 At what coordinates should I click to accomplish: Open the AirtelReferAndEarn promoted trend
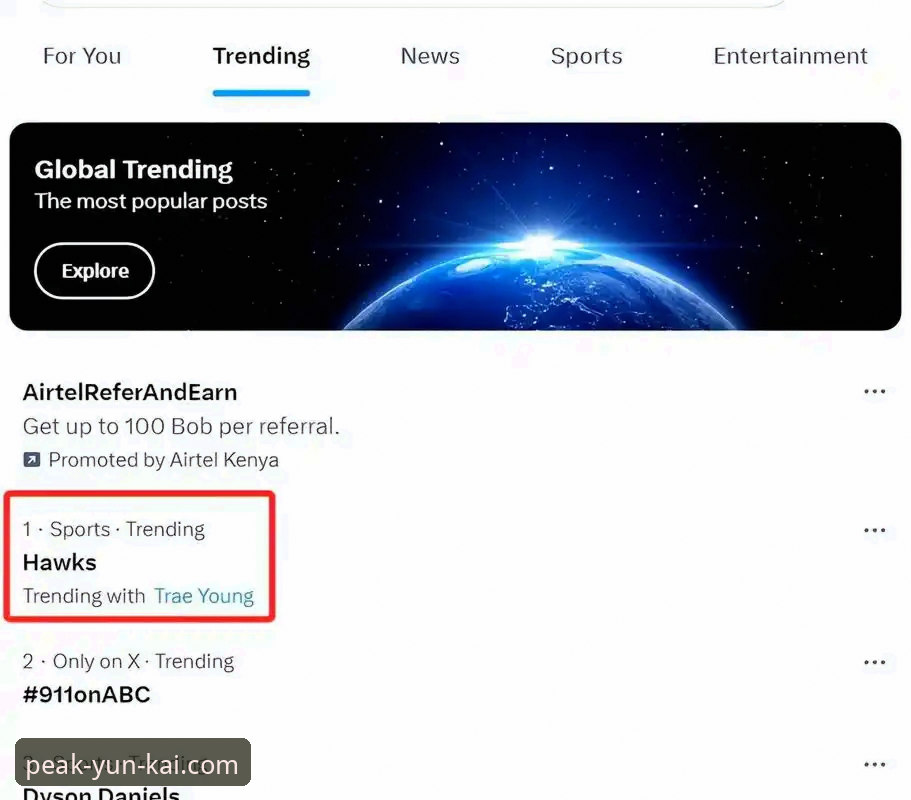(x=130, y=392)
